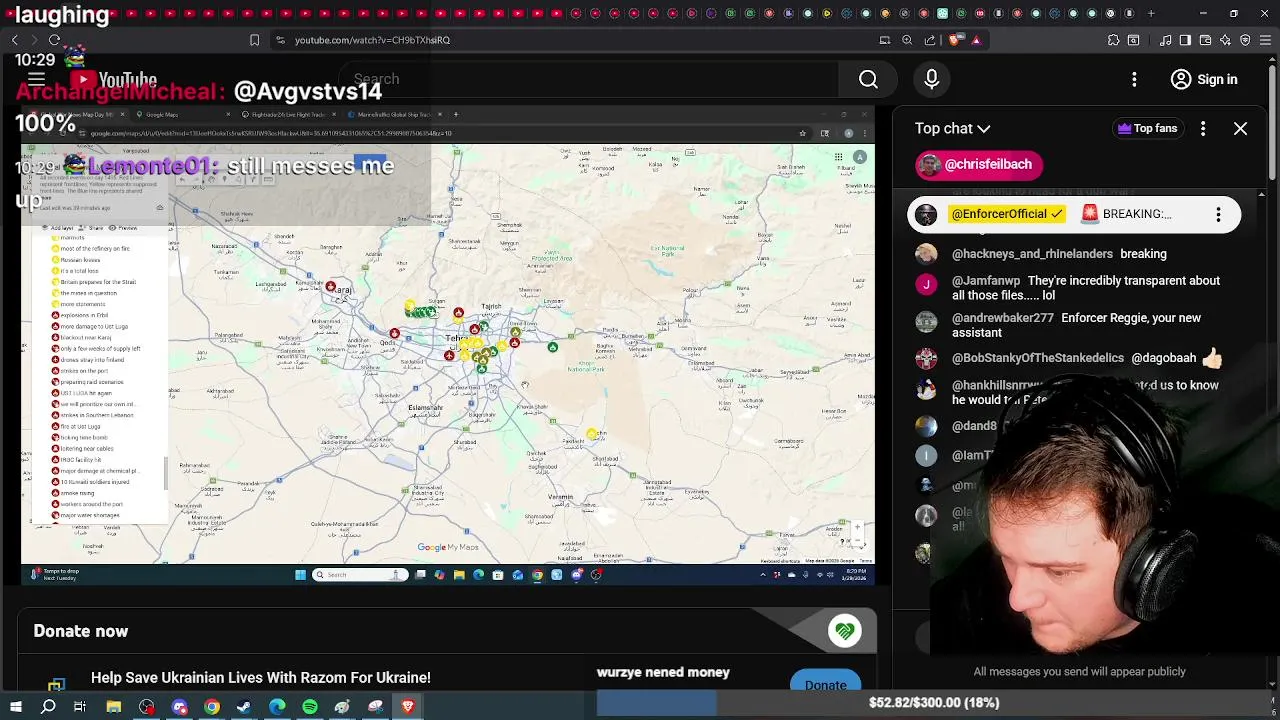Zoom in on the streamed Google map
Image resolution: width=1280 pixels, height=720 pixels.
(857, 526)
